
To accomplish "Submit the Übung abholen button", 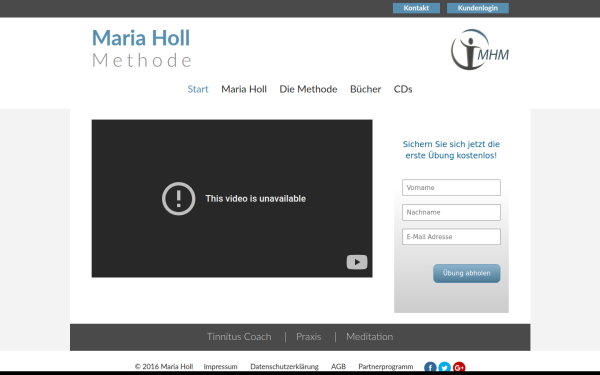I will pyautogui.click(x=466, y=273).
